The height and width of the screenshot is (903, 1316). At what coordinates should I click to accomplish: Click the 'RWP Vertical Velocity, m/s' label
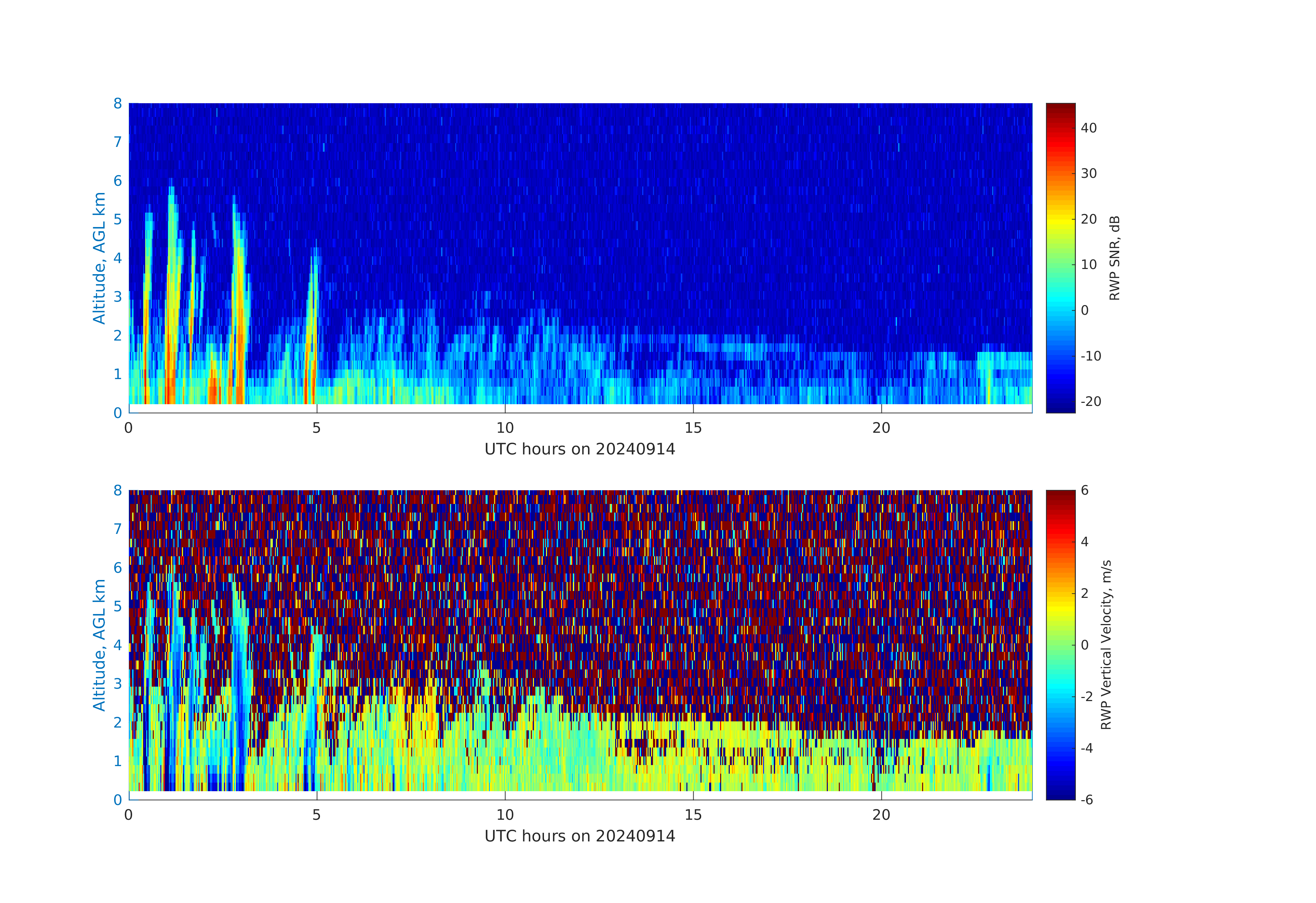pyautogui.click(x=1106, y=644)
